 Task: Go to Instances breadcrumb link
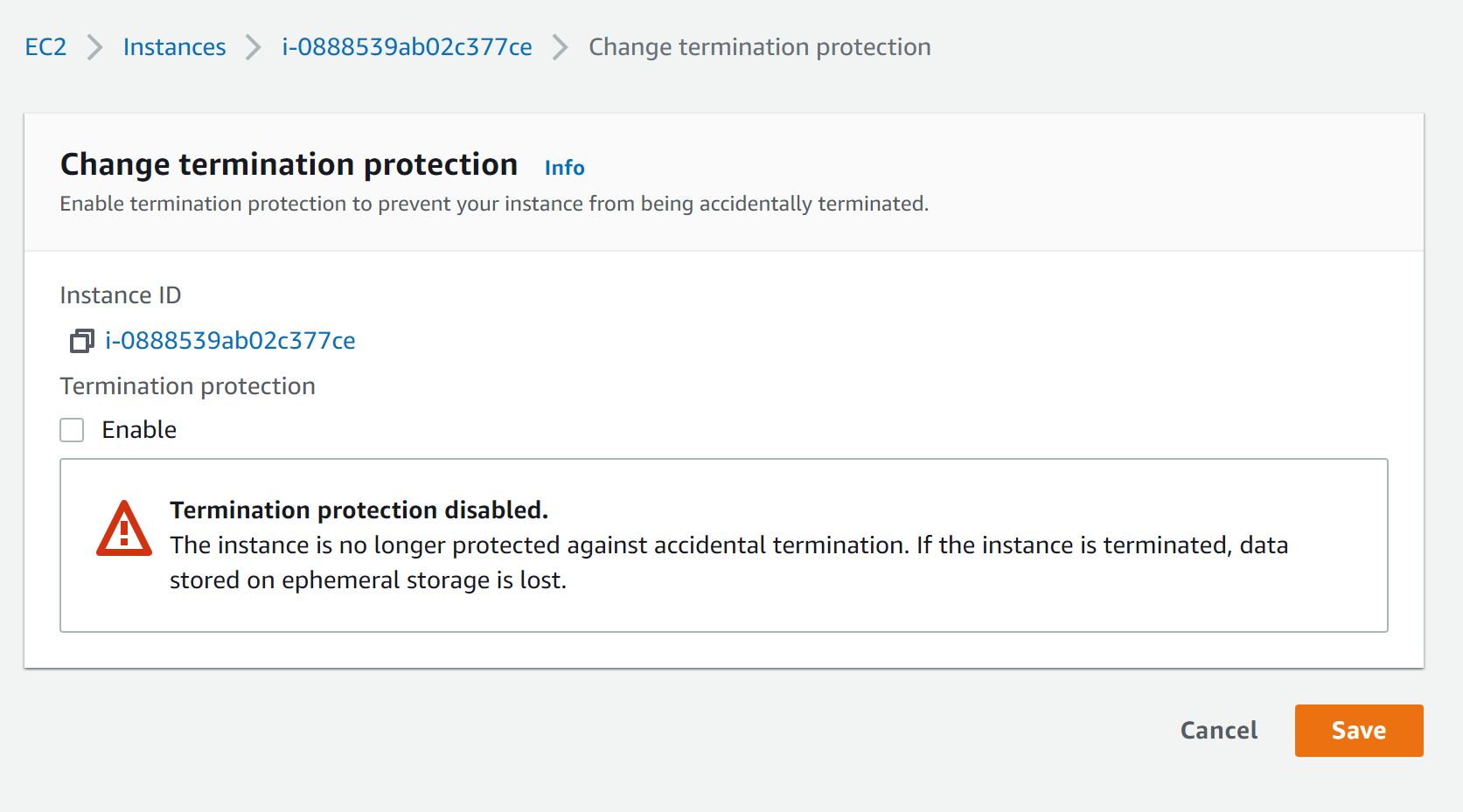click(174, 47)
